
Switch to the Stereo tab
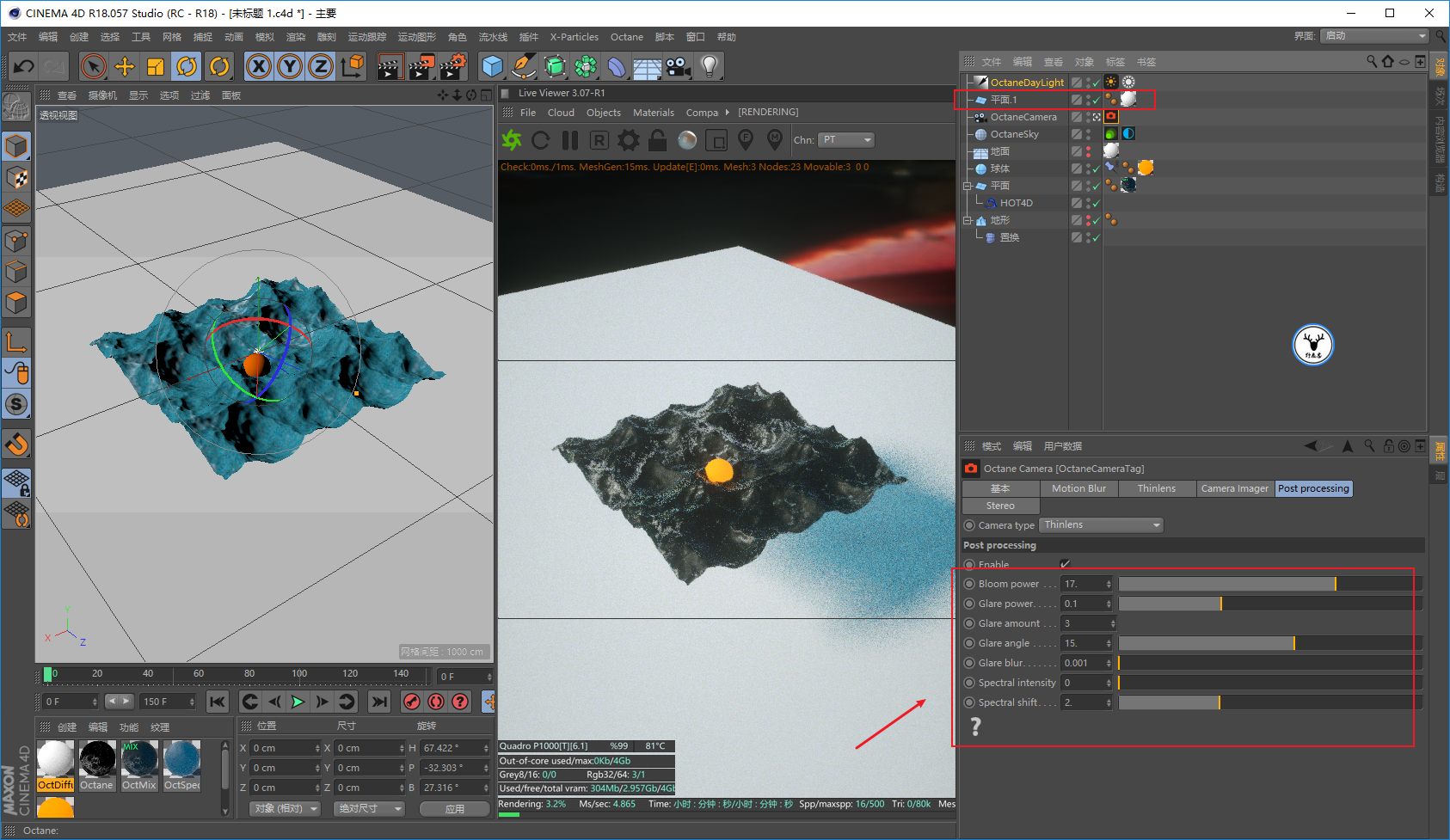click(x=1000, y=506)
